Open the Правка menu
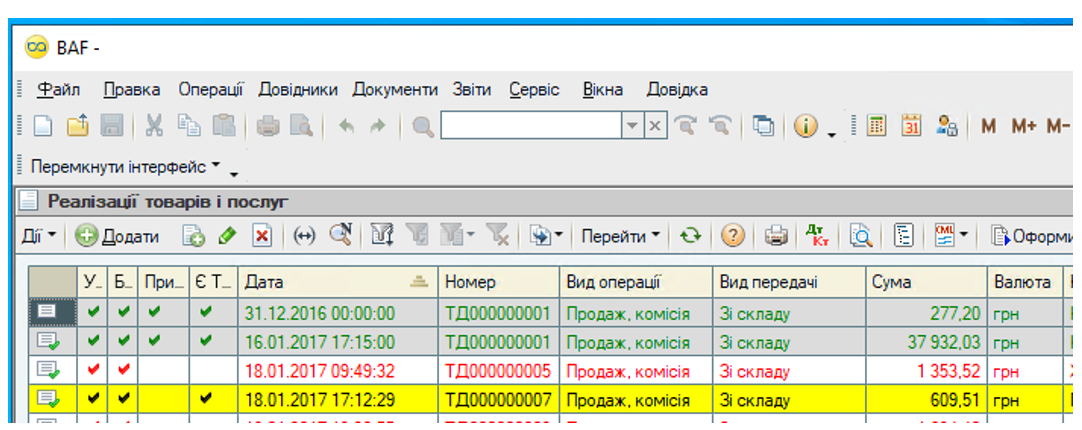The width and height of the screenshot is (1082, 430). pyautogui.click(x=132, y=90)
